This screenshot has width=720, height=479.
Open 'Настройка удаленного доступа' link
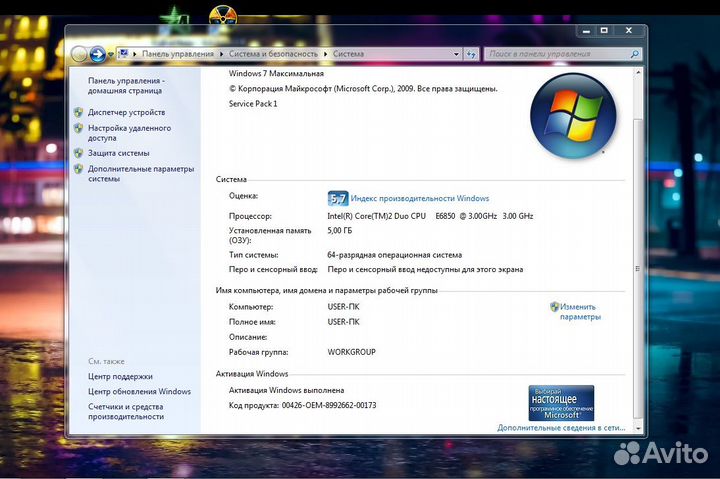click(x=129, y=133)
